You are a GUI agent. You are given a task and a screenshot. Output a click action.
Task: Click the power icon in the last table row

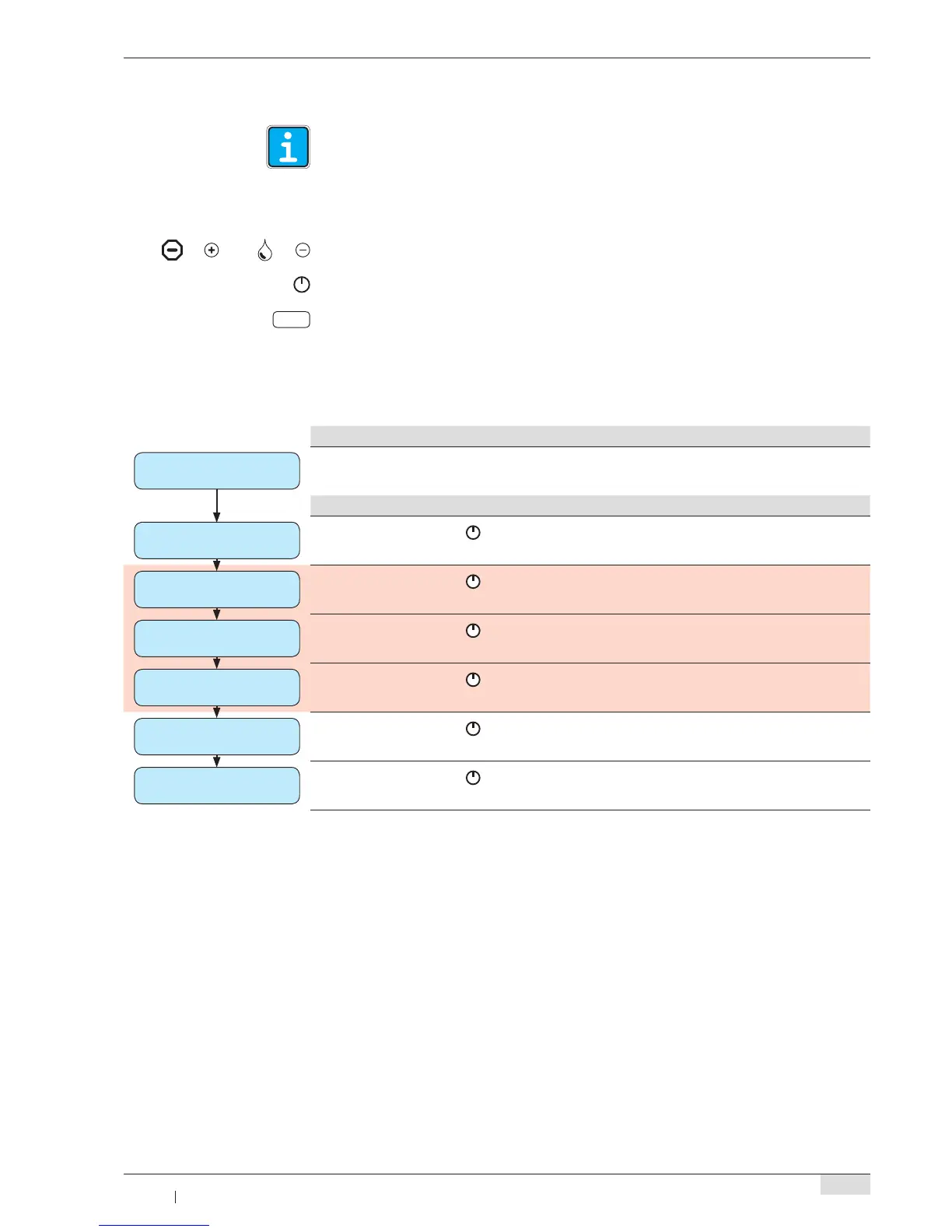pos(473,778)
